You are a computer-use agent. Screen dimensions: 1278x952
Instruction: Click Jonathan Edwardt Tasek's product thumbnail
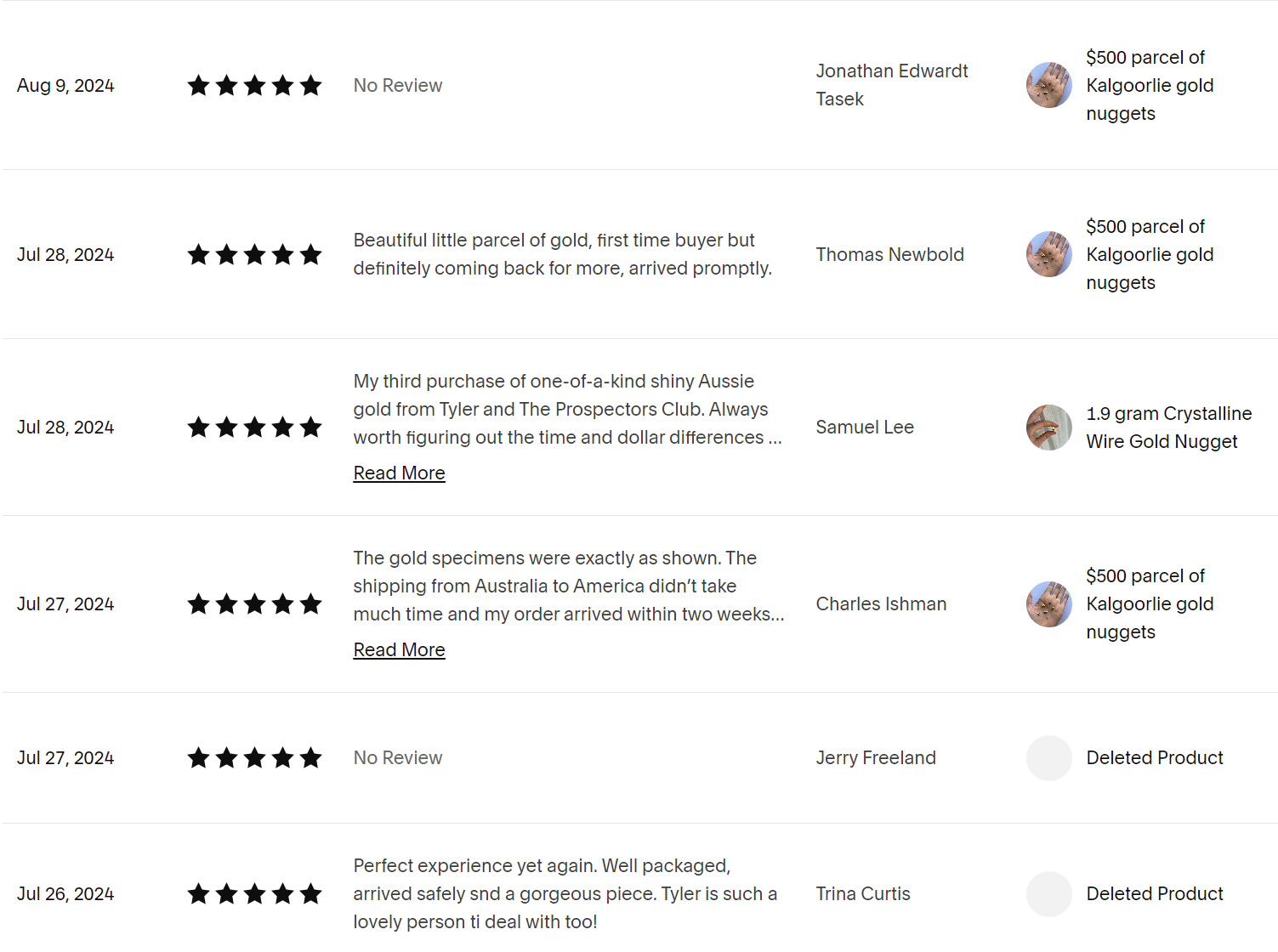[1048, 85]
